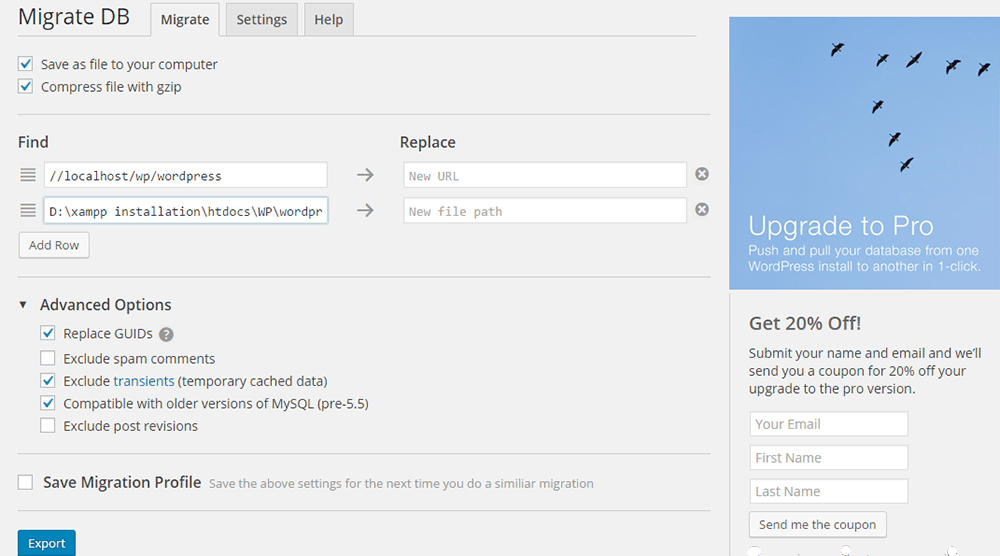Collapse the Advanced Options section
Screen dimensions: 1000x556
(x=23, y=305)
